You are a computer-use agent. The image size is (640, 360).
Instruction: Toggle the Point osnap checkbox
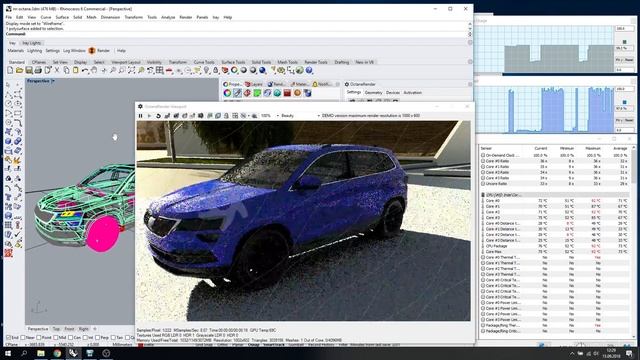click(39, 338)
